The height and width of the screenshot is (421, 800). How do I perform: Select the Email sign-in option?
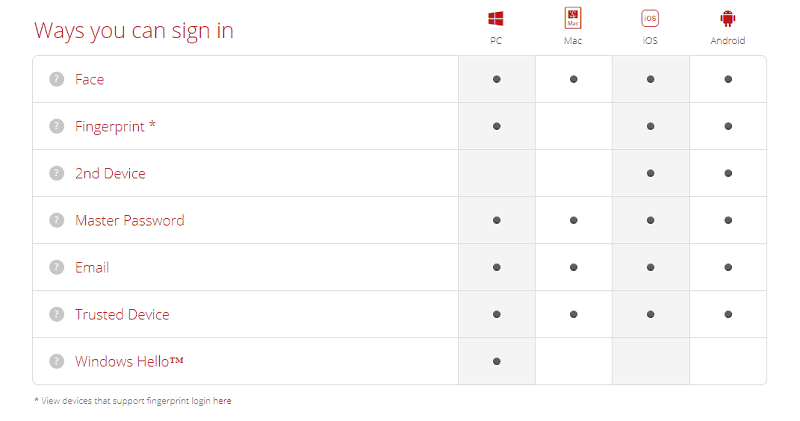(x=92, y=267)
